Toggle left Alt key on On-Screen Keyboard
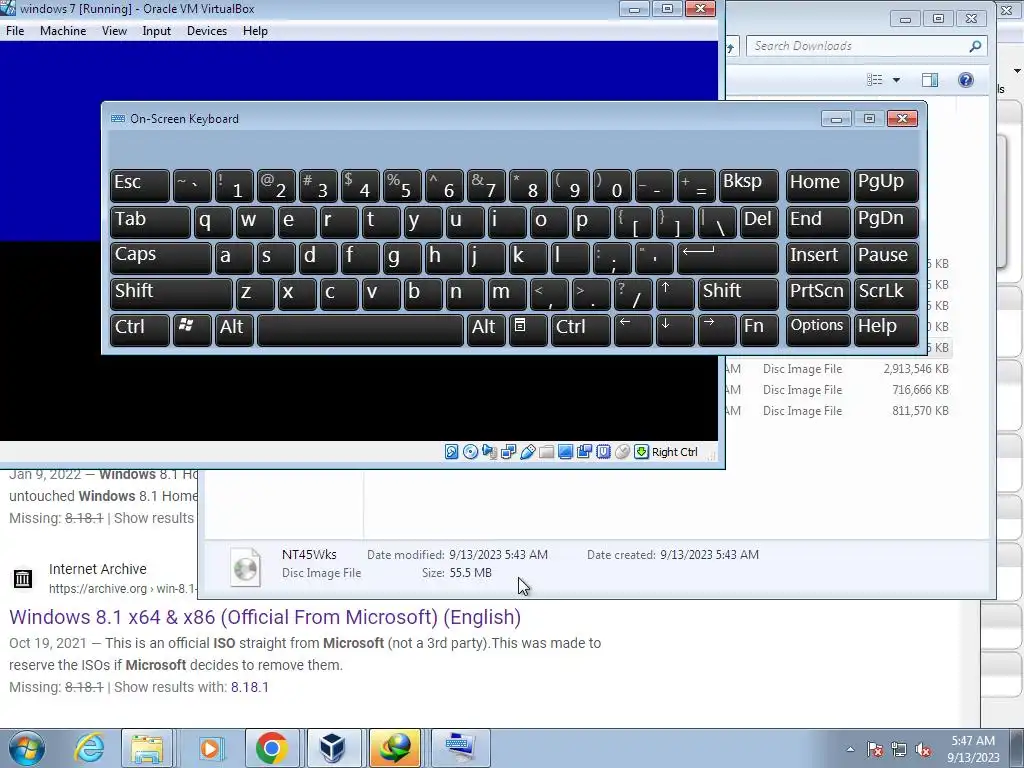Image resolution: width=1024 pixels, height=768 pixels. (234, 329)
